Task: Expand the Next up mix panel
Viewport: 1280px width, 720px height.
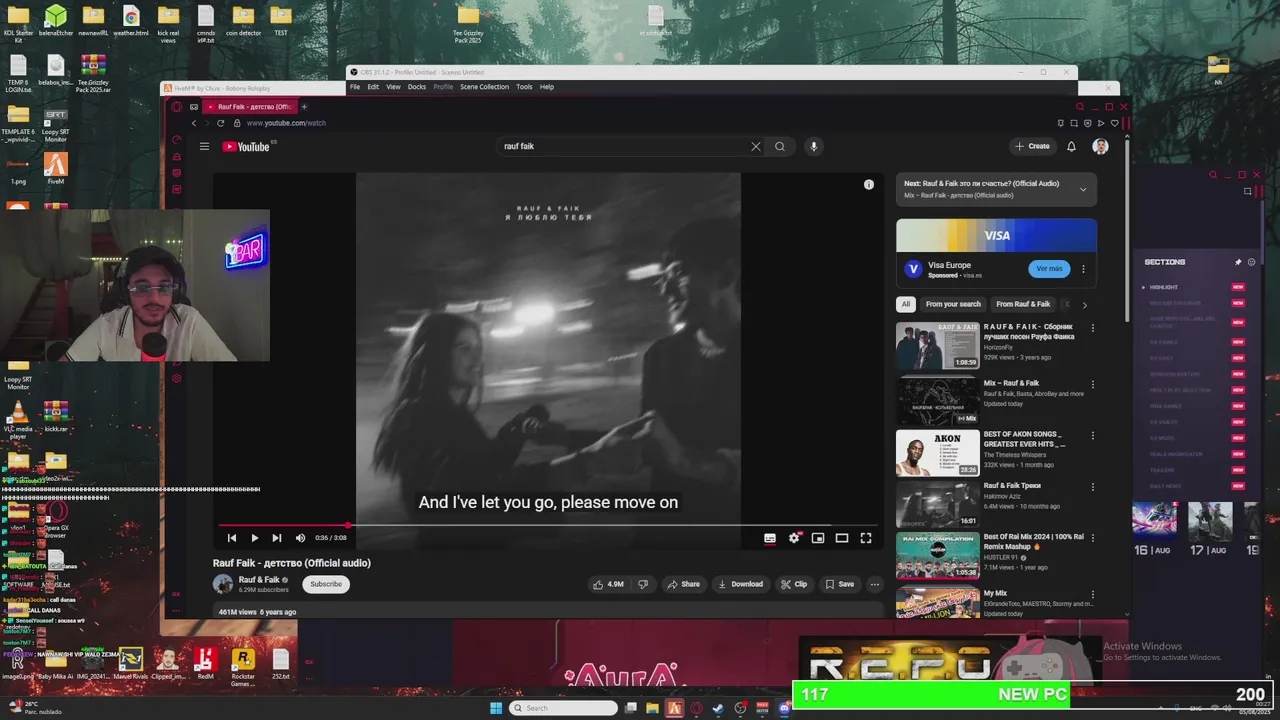Action: (1083, 189)
